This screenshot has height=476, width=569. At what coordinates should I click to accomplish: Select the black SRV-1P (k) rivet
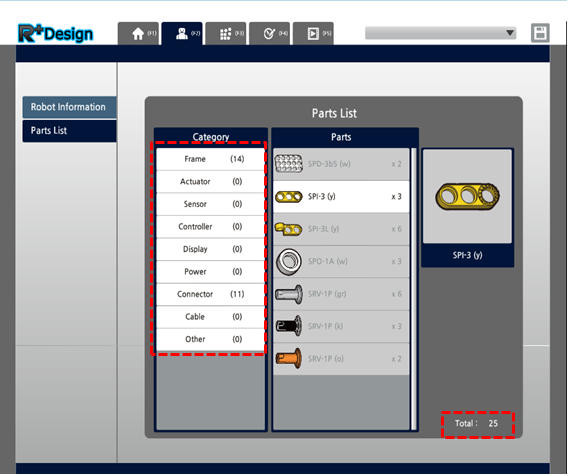pos(341,327)
